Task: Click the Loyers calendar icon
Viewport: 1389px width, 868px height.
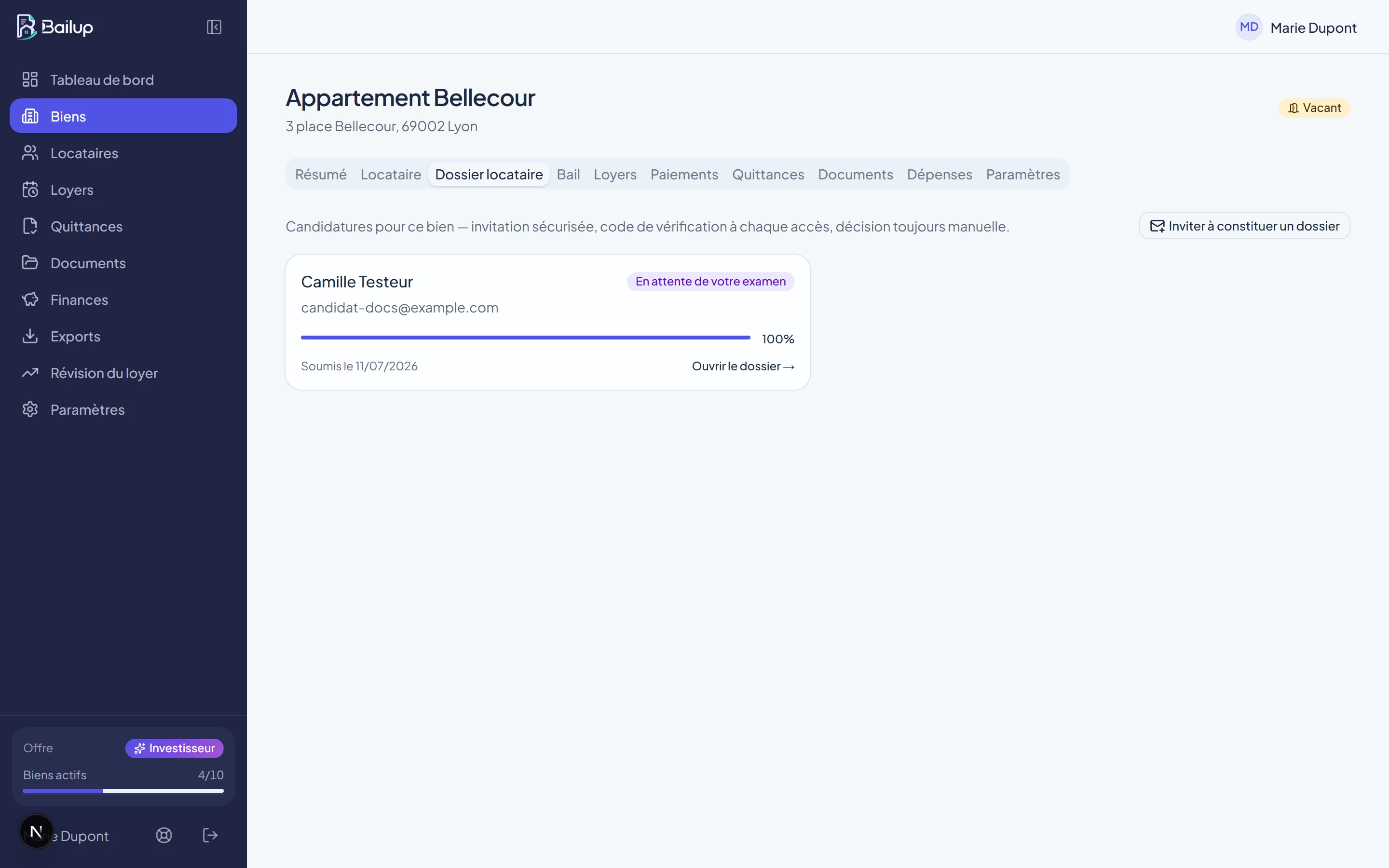Action: [x=30, y=190]
